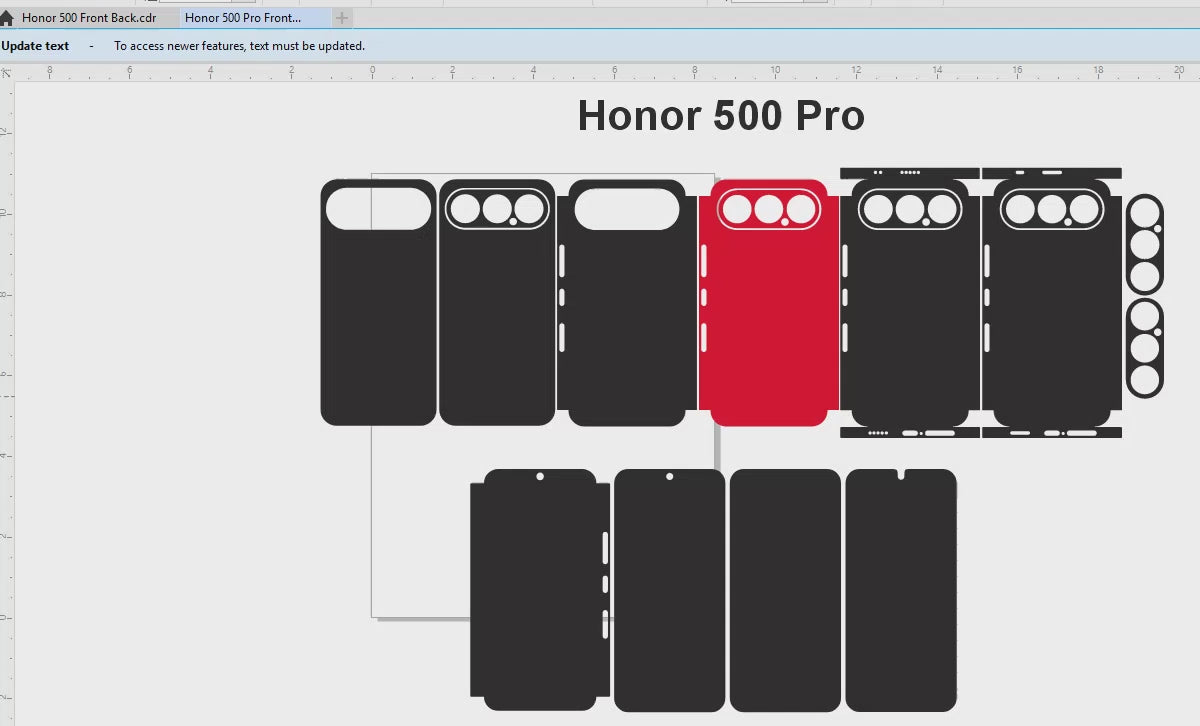Select the top edge strip above the fifth skin
1200x726 pixels.
point(909,173)
